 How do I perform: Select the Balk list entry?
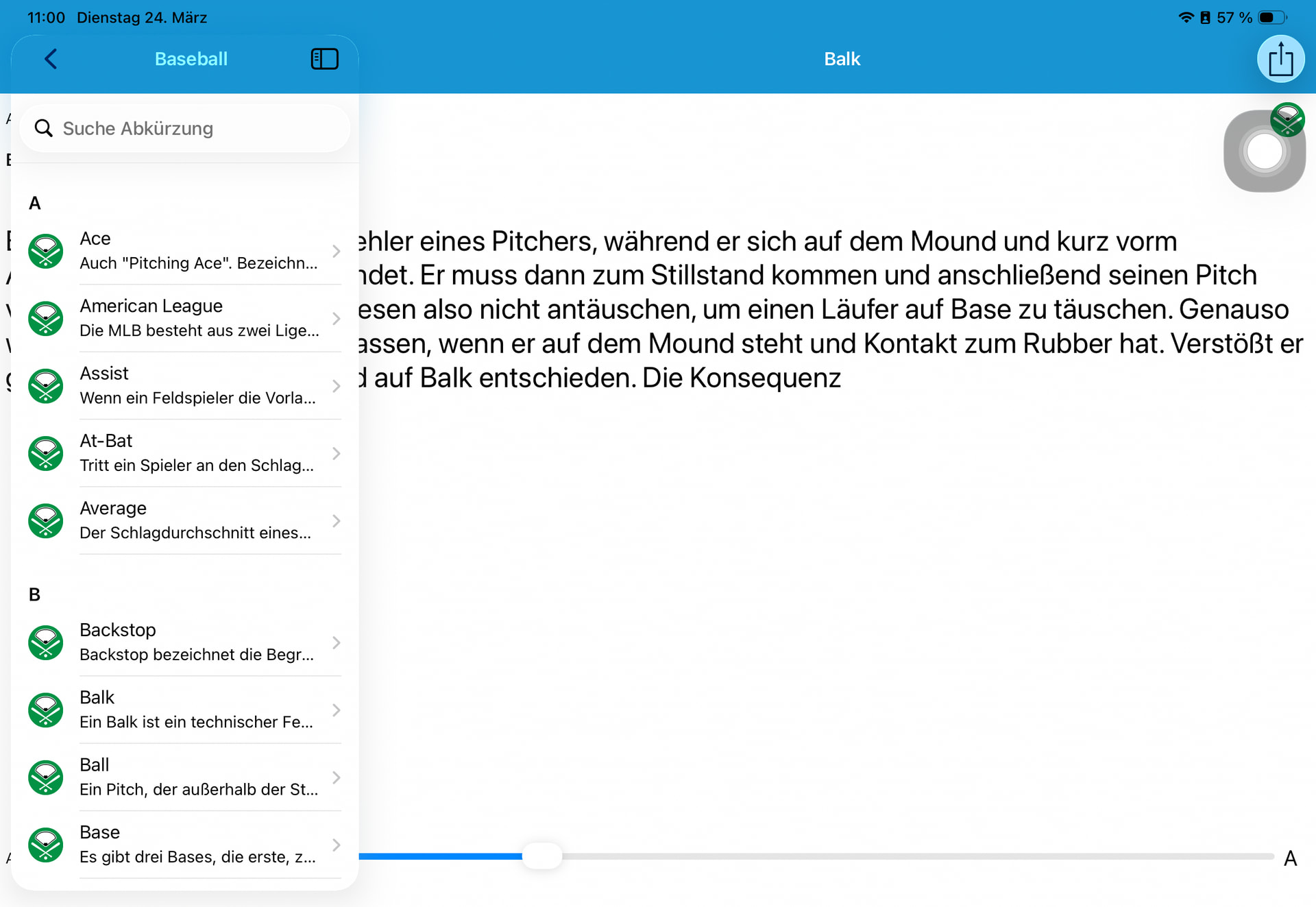tap(195, 710)
